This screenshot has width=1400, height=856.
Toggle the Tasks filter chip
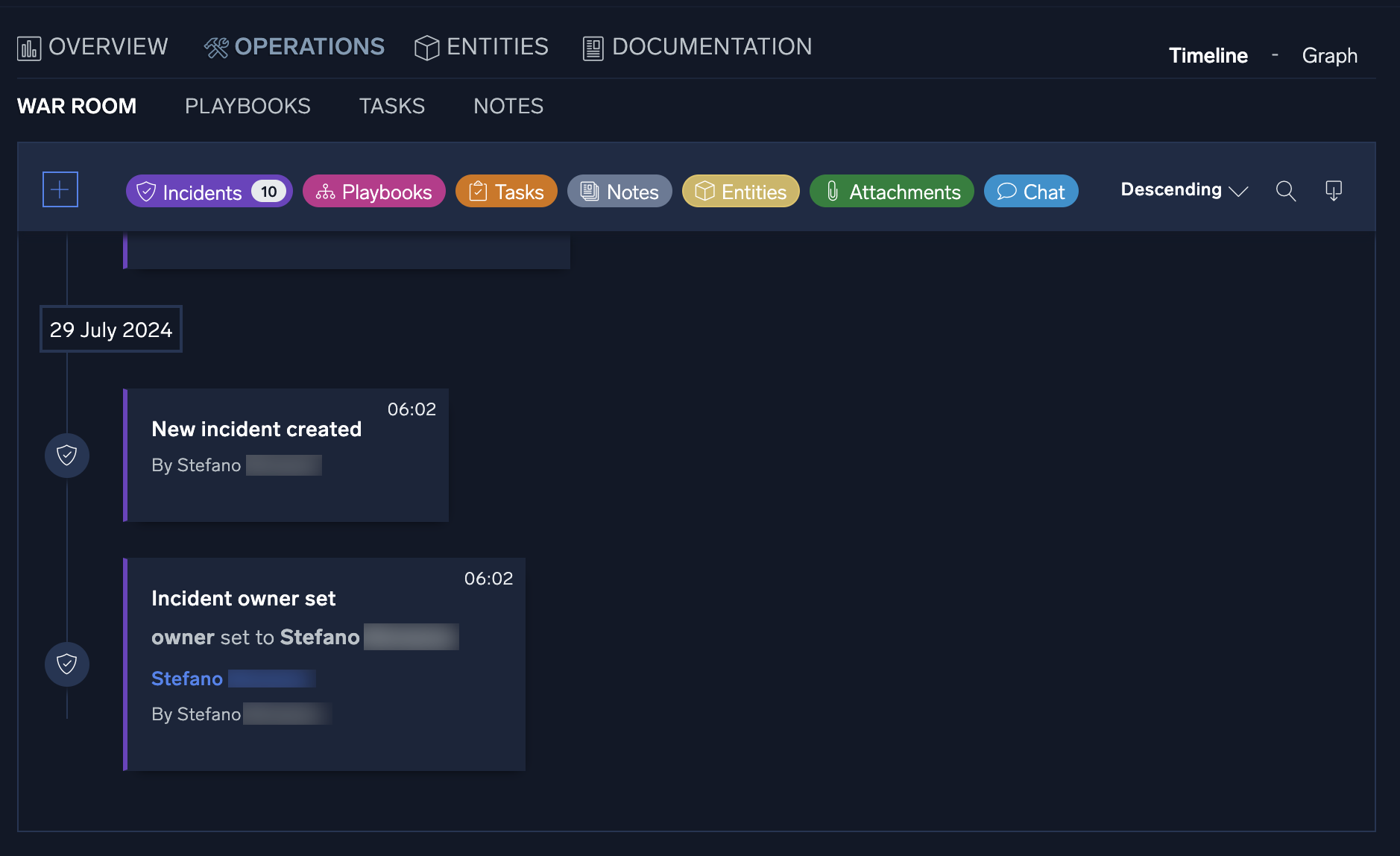point(506,192)
